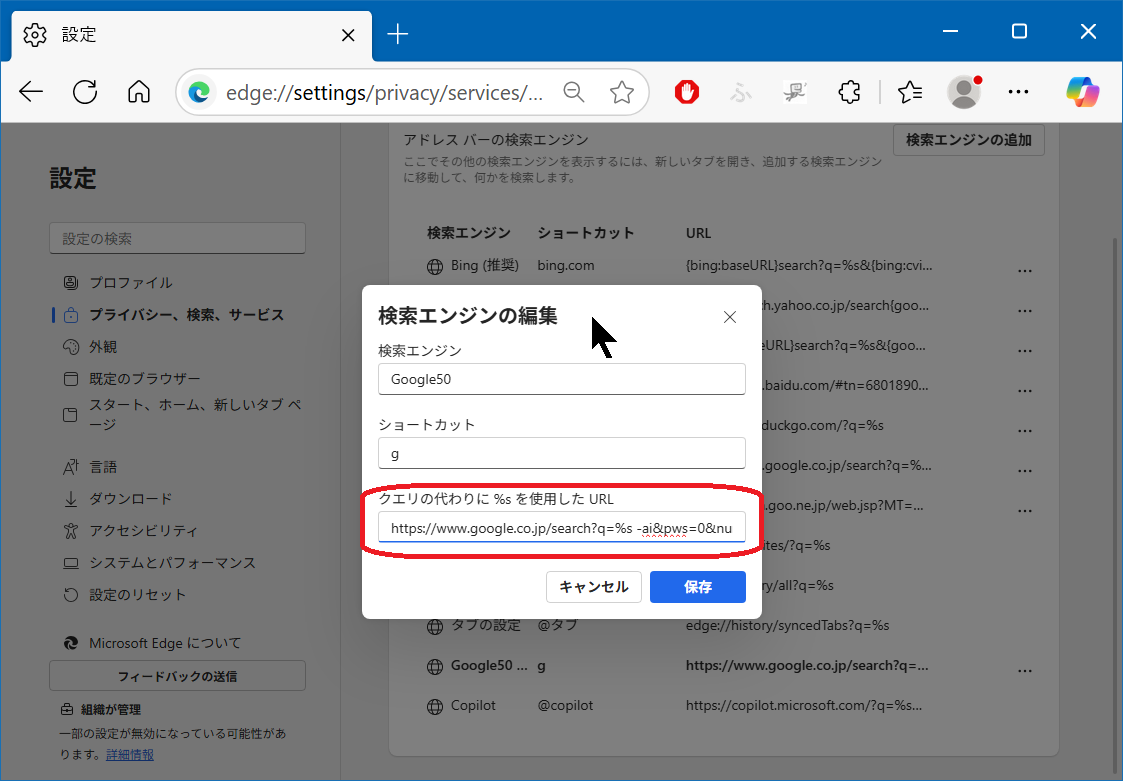Open ダウンロード settings section
The width and height of the screenshot is (1123, 781).
click(x=130, y=498)
